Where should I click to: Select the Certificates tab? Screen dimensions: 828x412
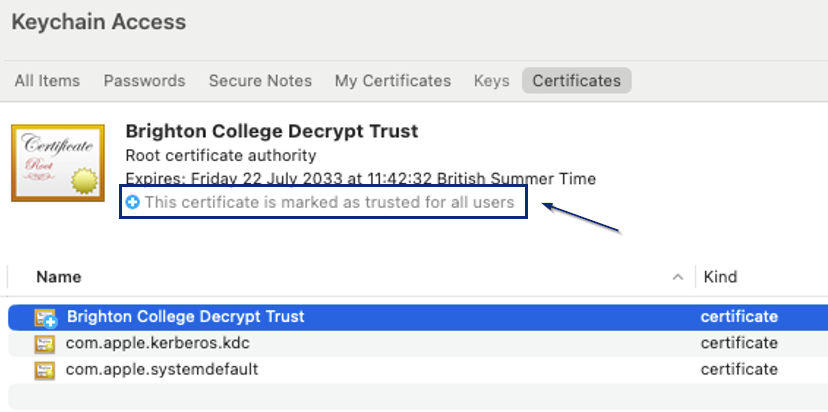pyautogui.click(x=577, y=81)
